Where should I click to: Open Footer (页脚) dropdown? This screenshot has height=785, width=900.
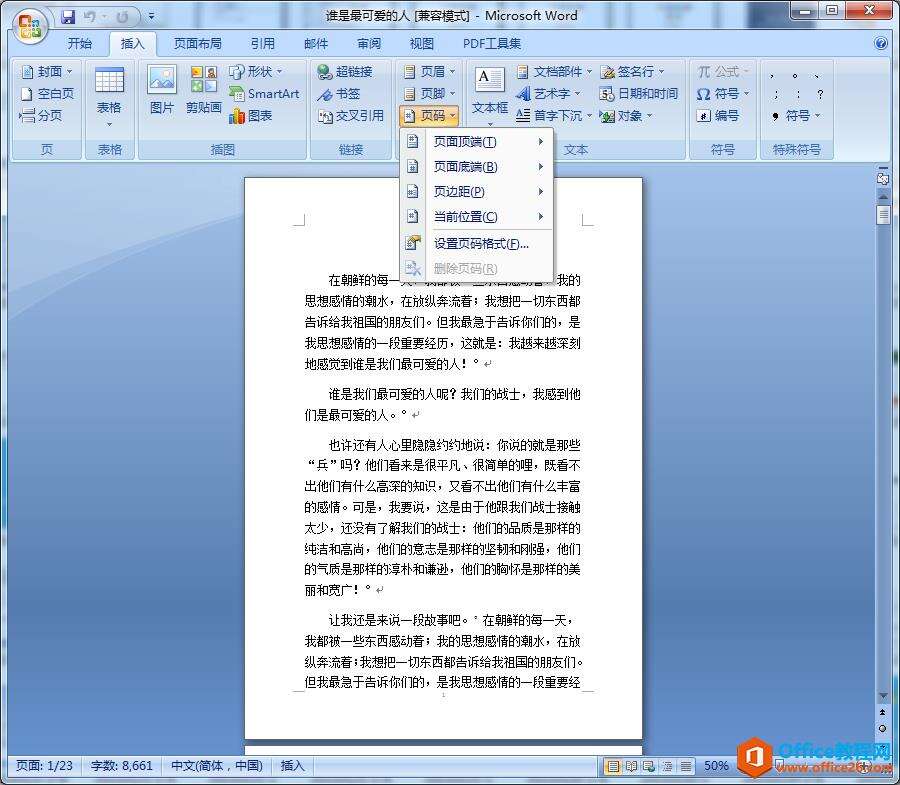pyautogui.click(x=430, y=94)
